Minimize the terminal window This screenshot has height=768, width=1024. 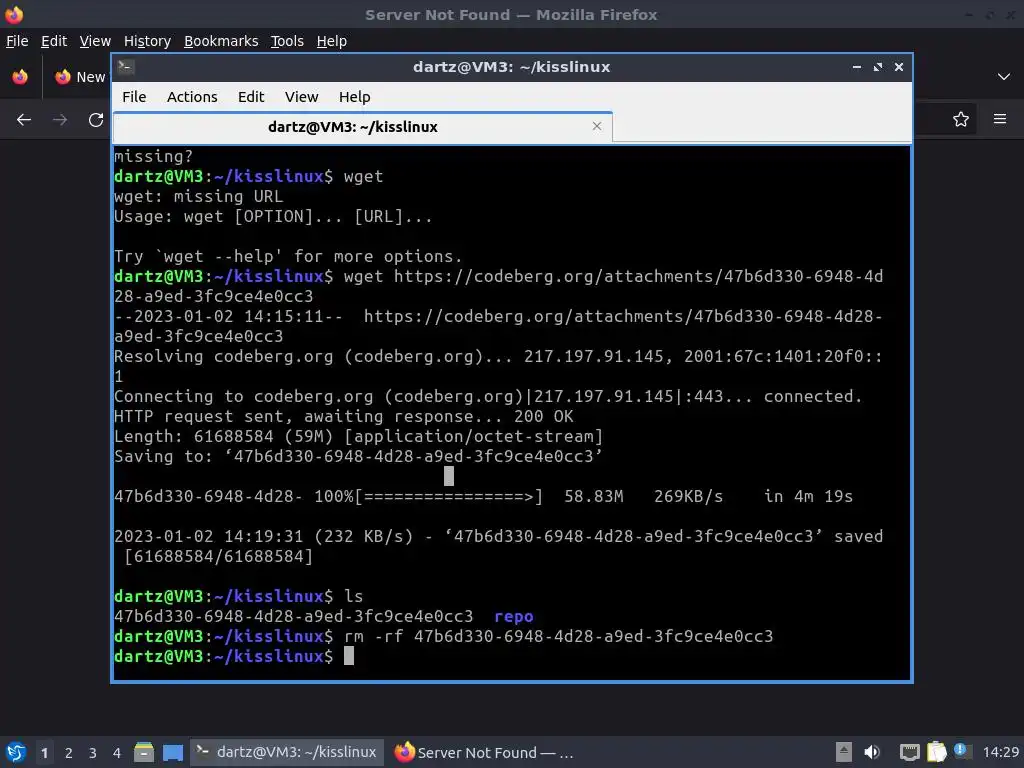tap(857, 67)
